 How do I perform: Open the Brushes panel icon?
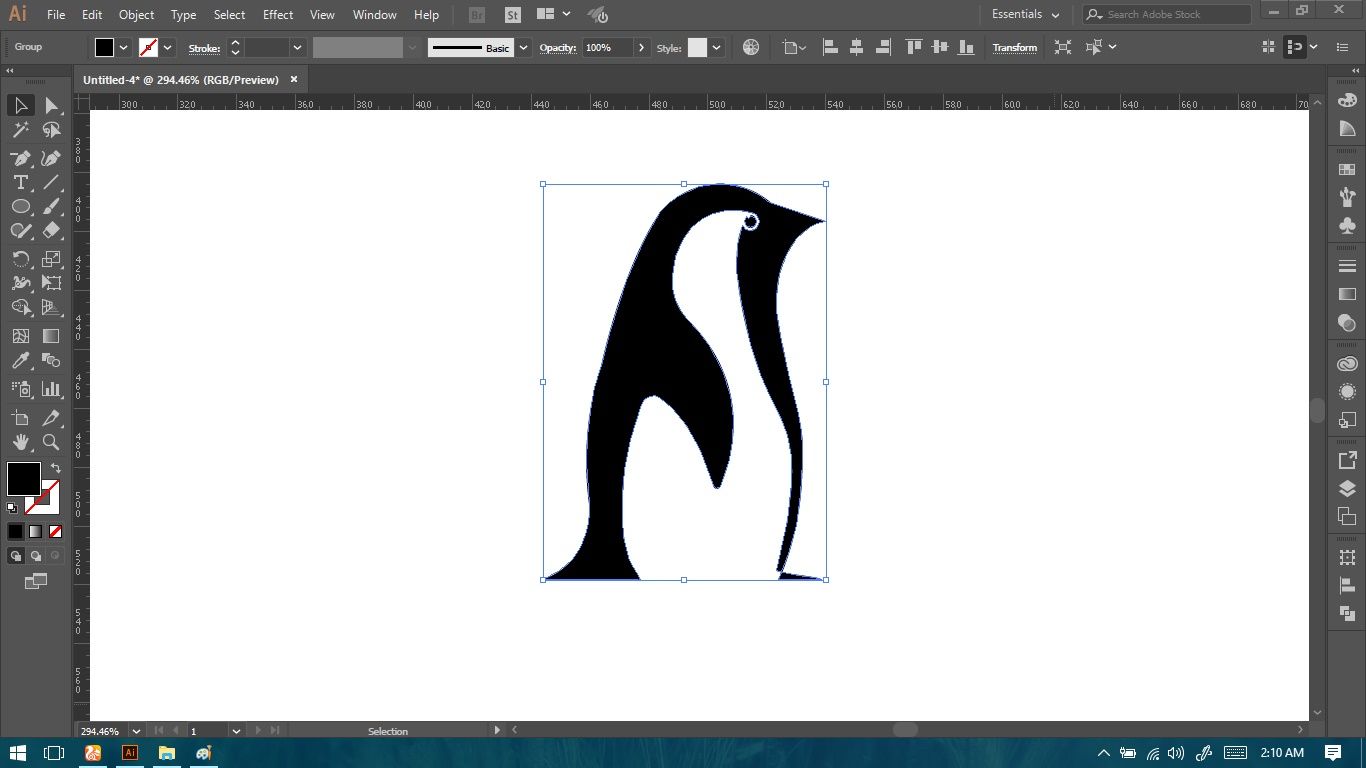[x=1347, y=197]
